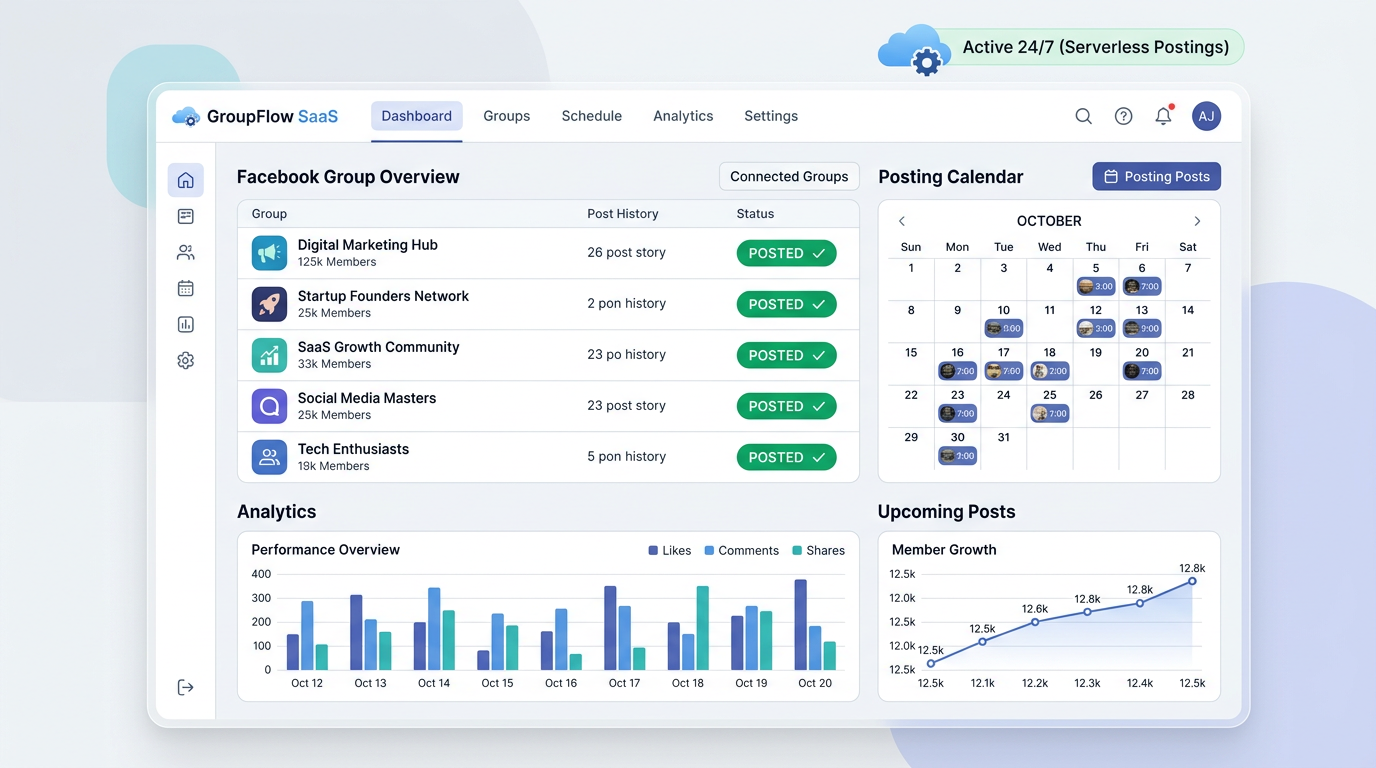Click the Posting Posts button
This screenshot has width=1376, height=768.
pyautogui.click(x=1157, y=176)
